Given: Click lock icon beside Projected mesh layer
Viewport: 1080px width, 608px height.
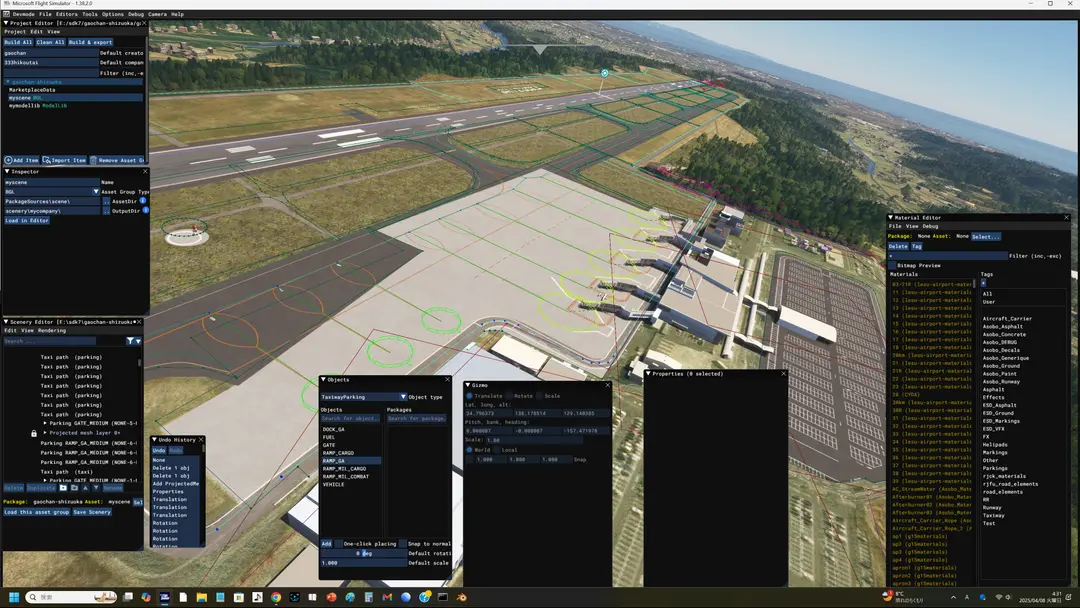Looking at the screenshot, I should coord(34,433).
